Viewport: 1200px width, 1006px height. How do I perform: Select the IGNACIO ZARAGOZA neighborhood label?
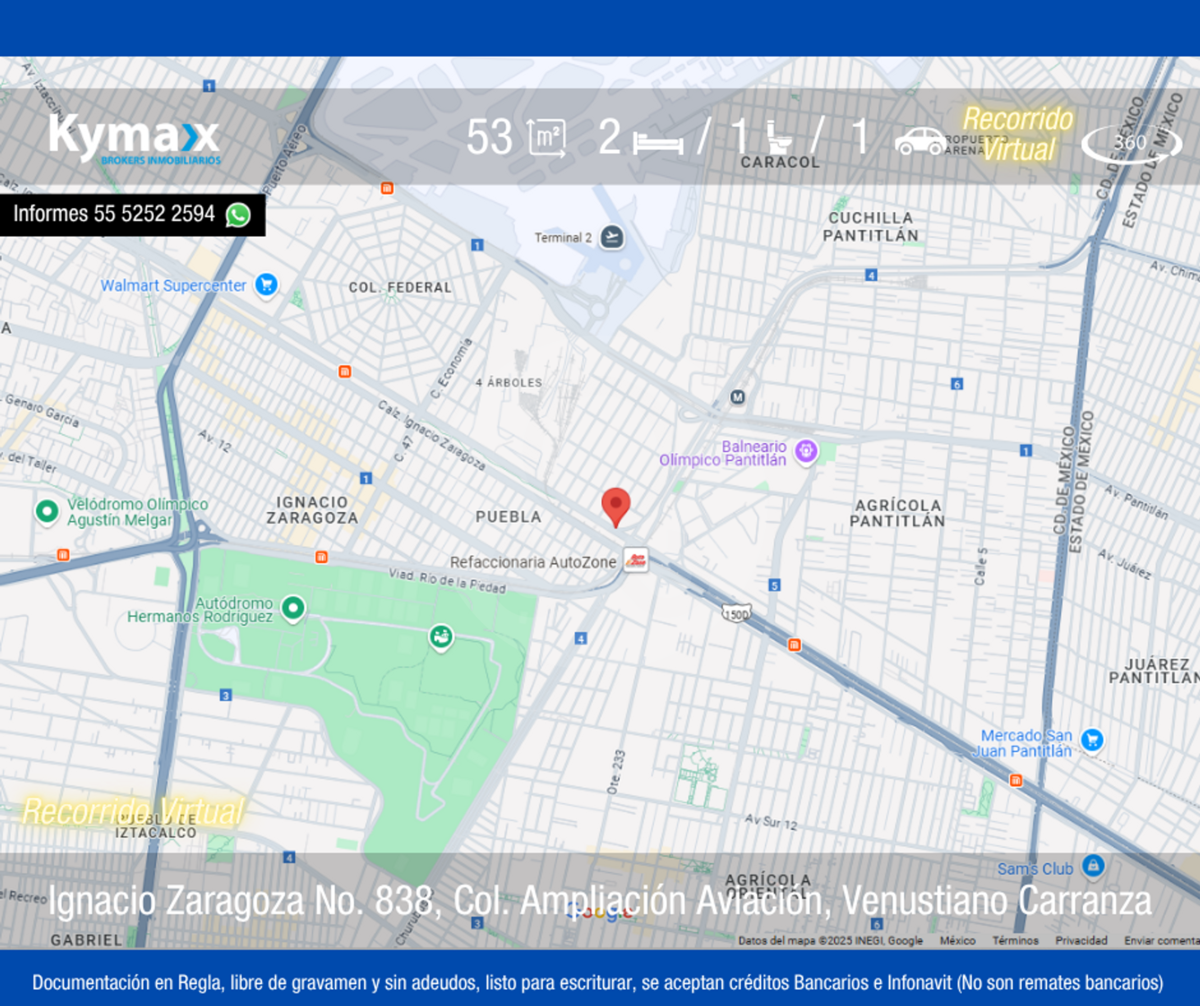(x=312, y=510)
